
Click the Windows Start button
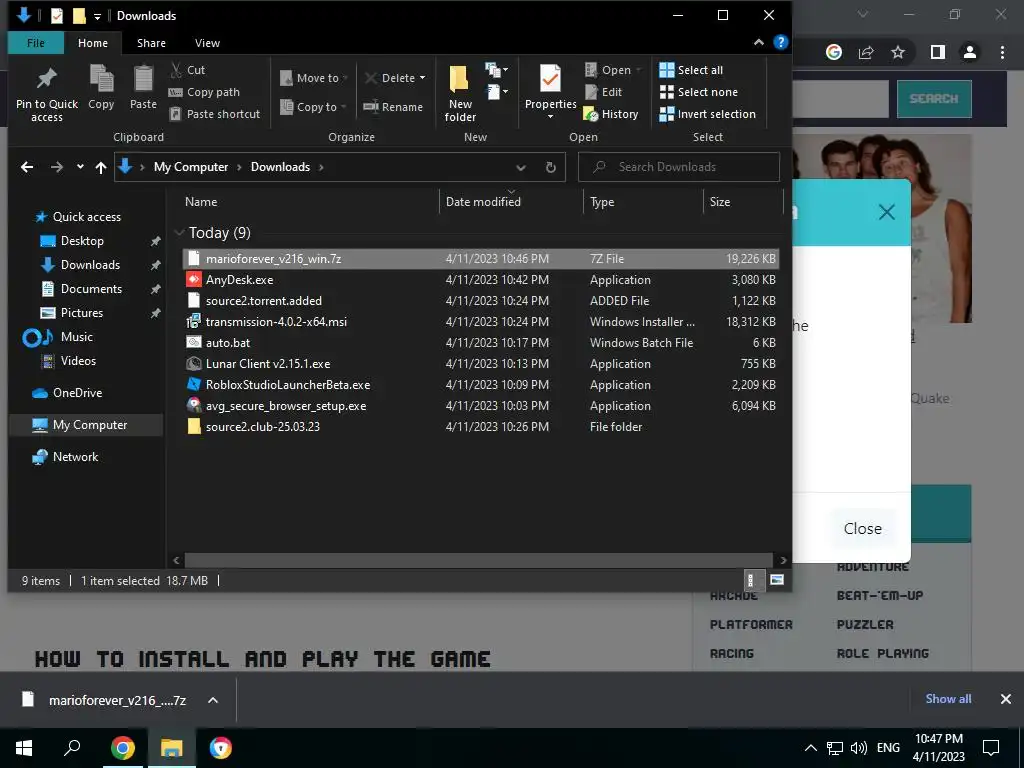(x=24, y=748)
